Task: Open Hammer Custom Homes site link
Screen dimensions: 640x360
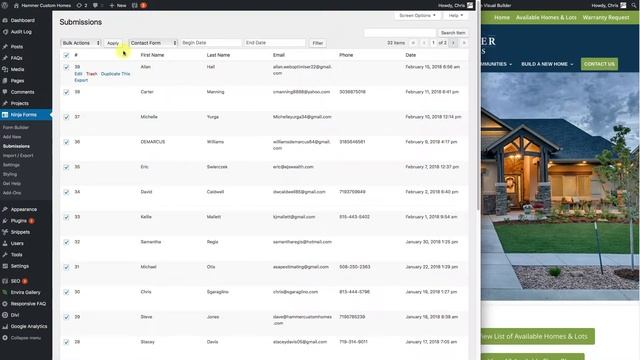Action: click(42, 5)
